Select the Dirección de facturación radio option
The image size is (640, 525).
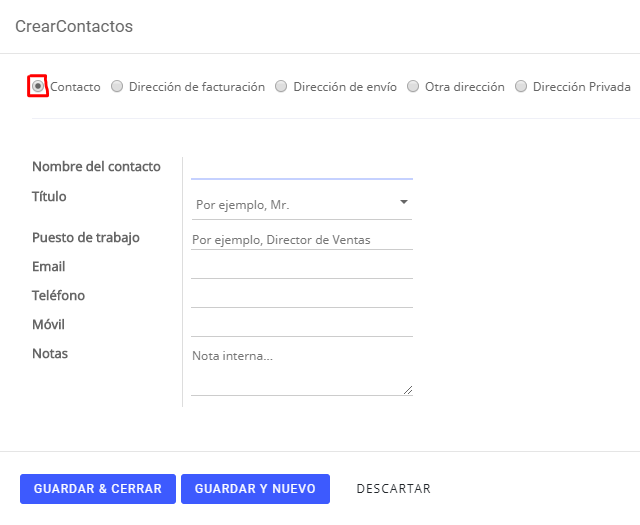pos(117,86)
